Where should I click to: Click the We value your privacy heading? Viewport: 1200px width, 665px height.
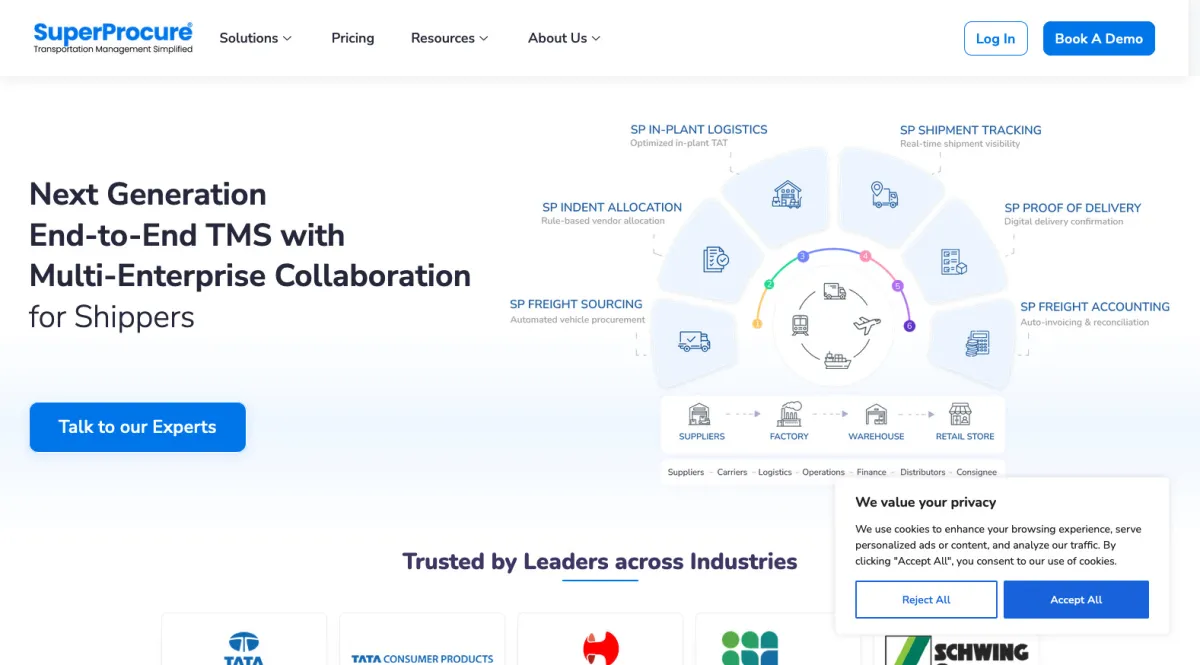point(926,502)
